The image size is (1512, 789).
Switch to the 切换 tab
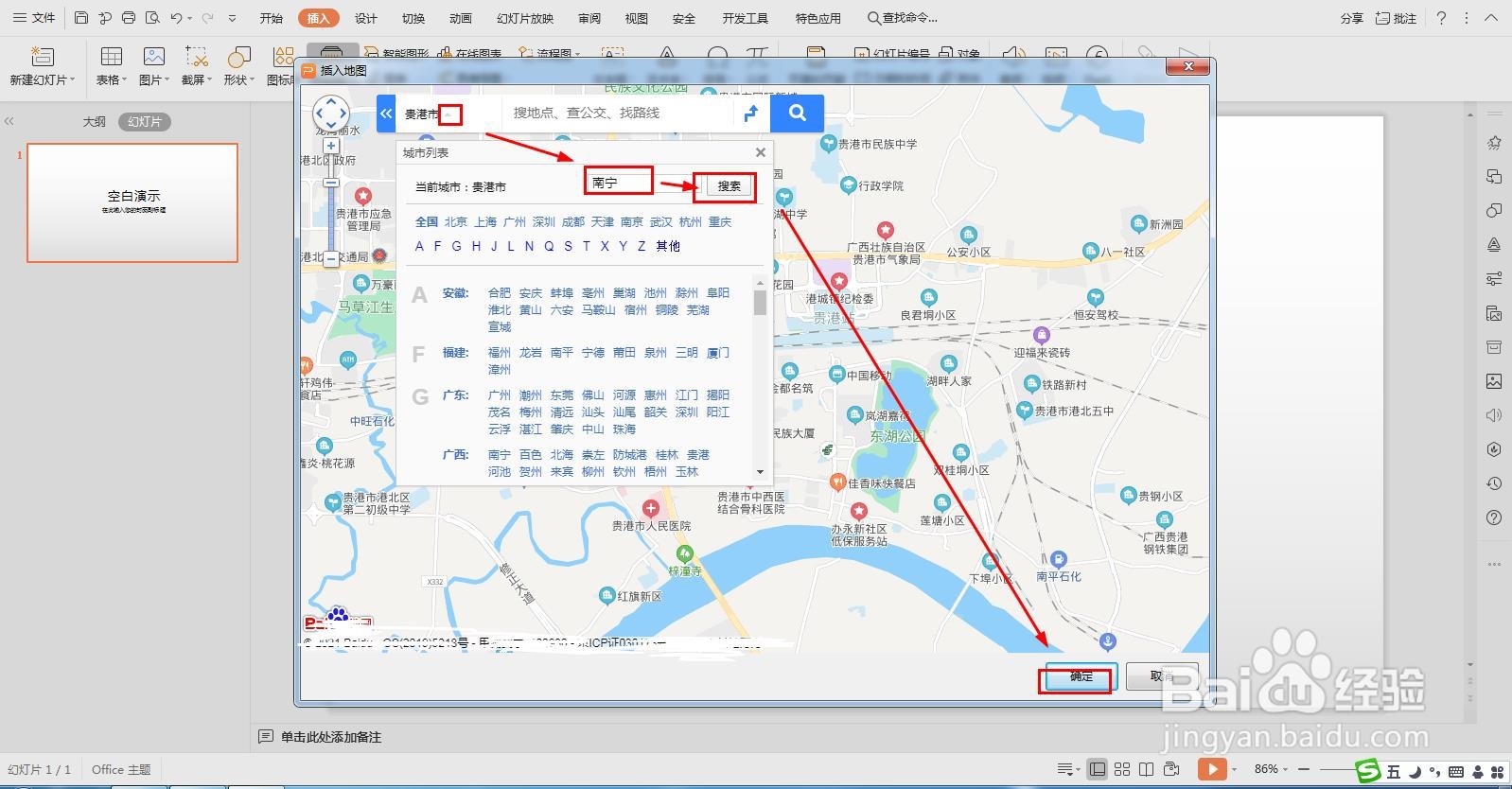(x=413, y=18)
